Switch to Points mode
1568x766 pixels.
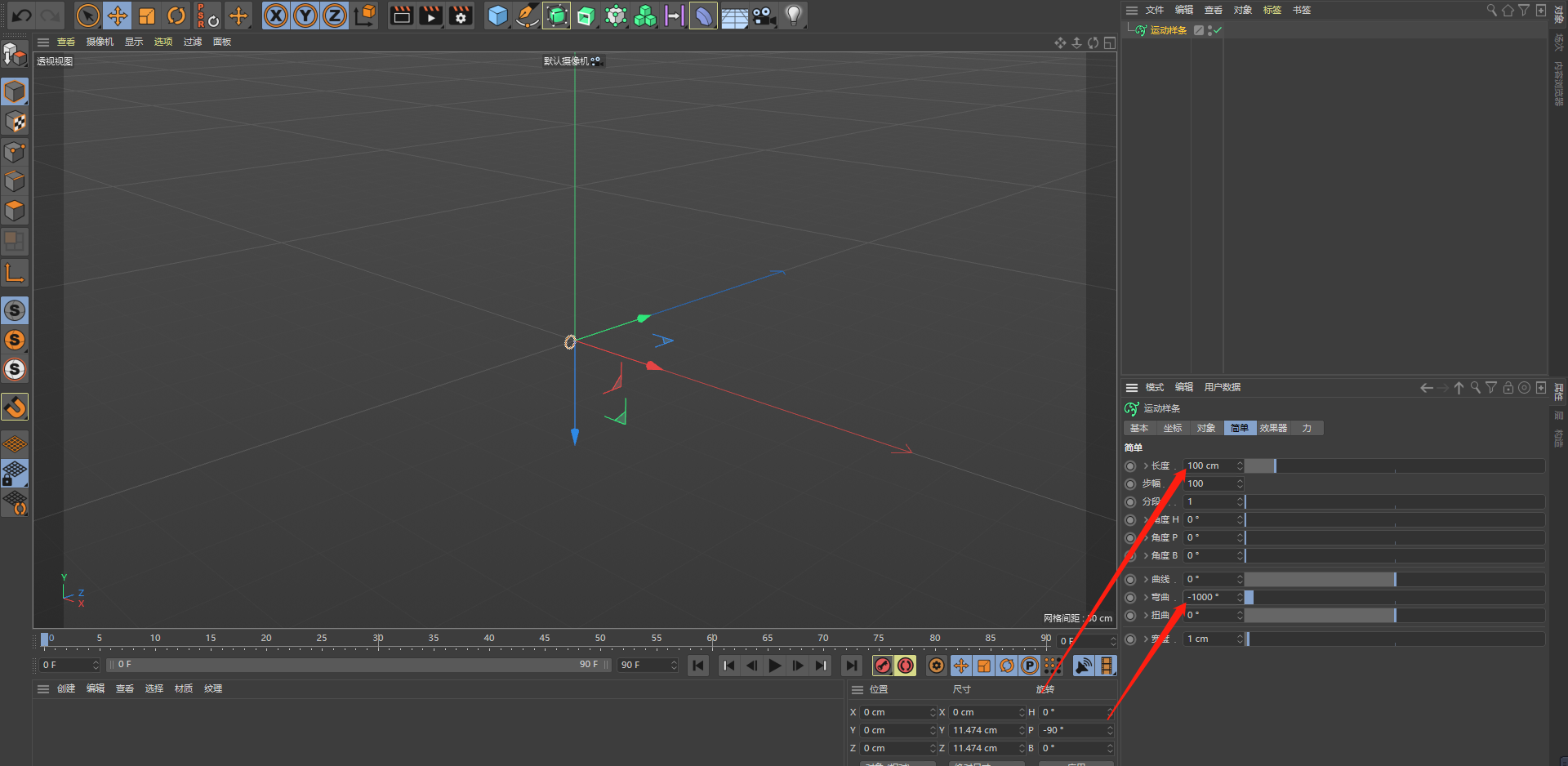pyautogui.click(x=15, y=152)
